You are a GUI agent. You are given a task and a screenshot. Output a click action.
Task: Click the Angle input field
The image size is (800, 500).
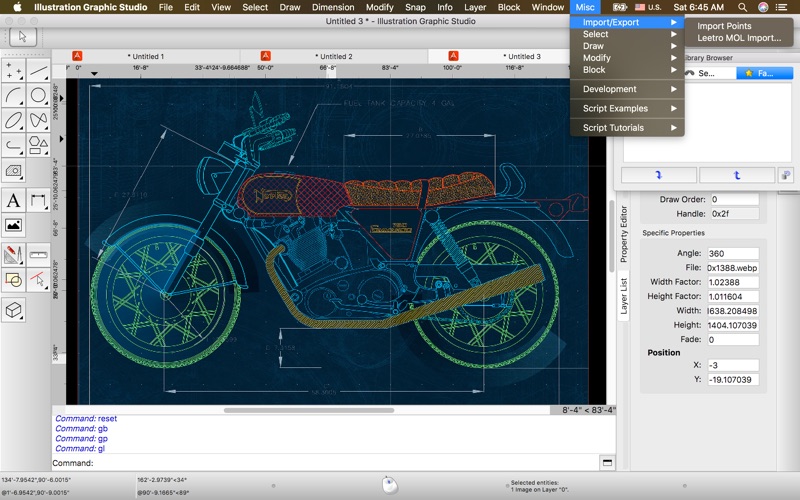(x=733, y=254)
